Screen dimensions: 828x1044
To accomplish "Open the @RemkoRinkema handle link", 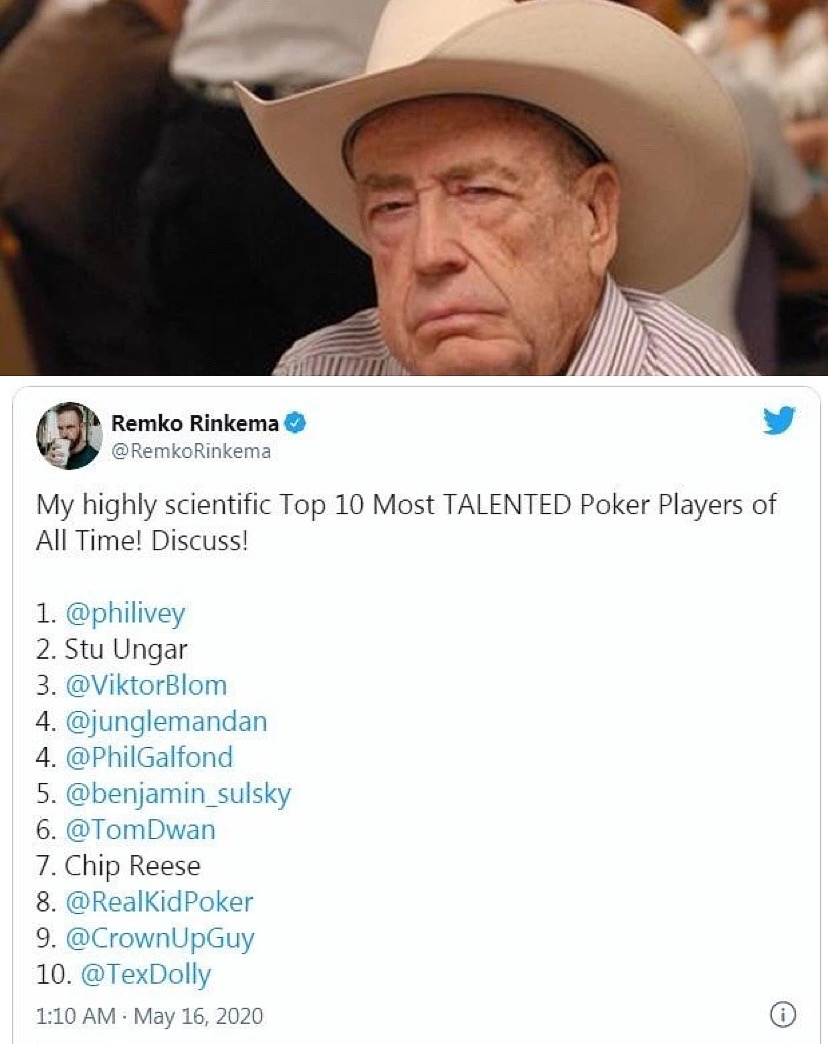I will pyautogui.click(x=191, y=451).
